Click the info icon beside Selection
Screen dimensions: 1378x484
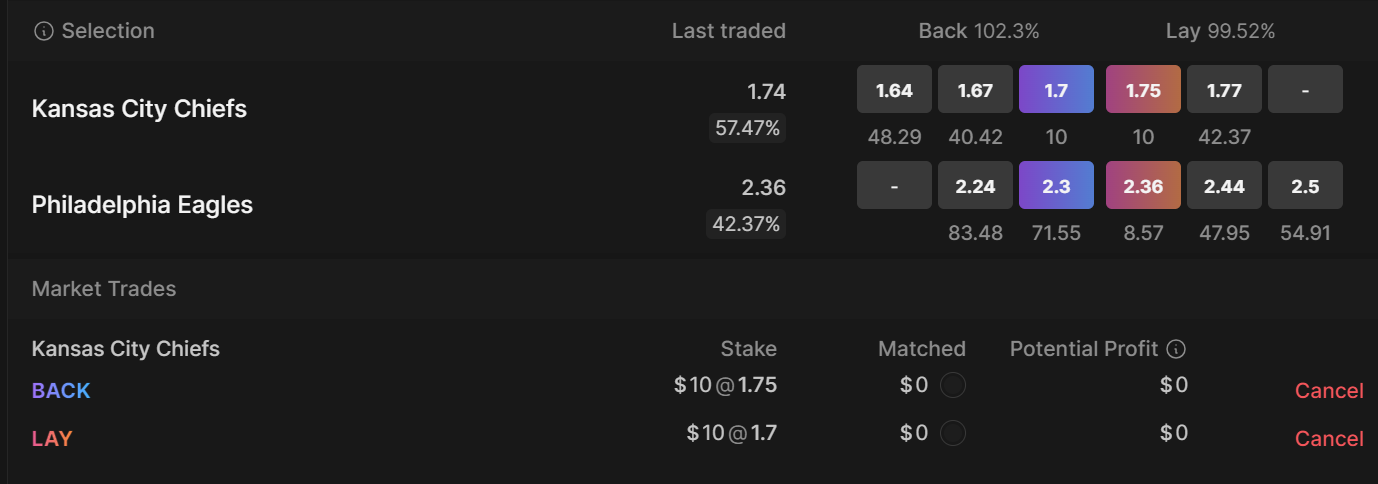(x=43, y=32)
